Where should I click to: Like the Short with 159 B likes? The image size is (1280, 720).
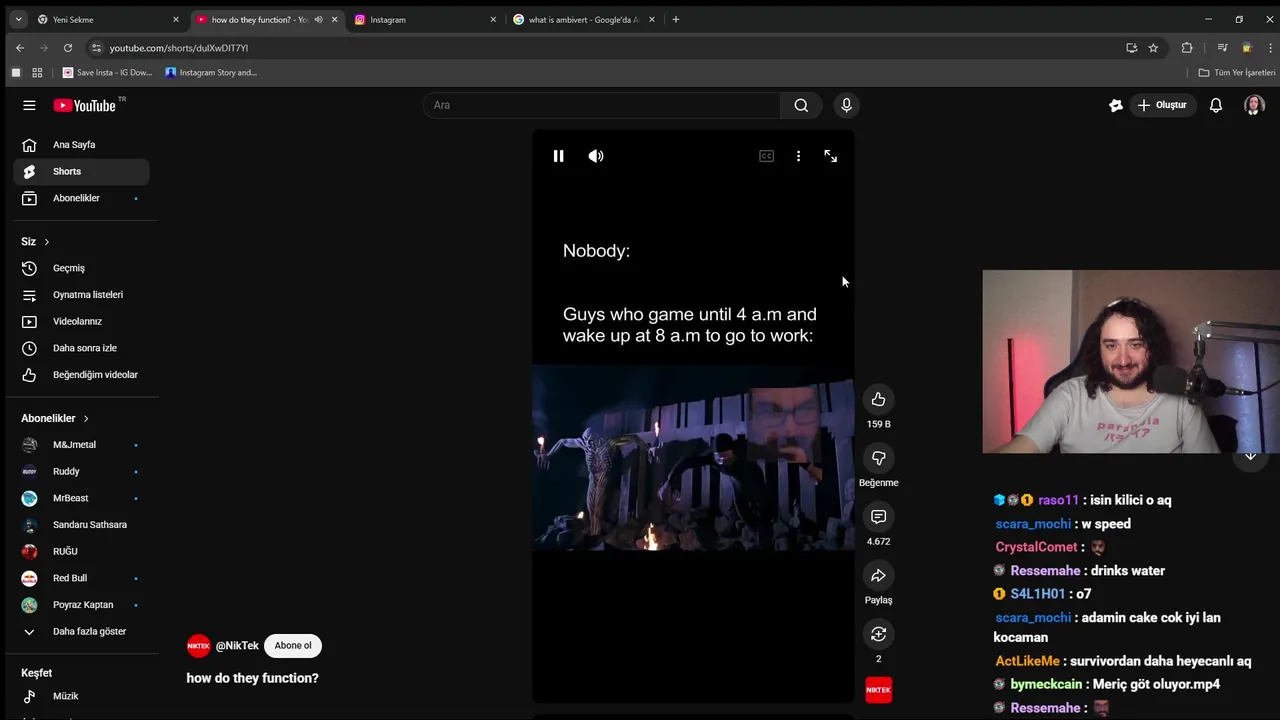[x=878, y=399]
